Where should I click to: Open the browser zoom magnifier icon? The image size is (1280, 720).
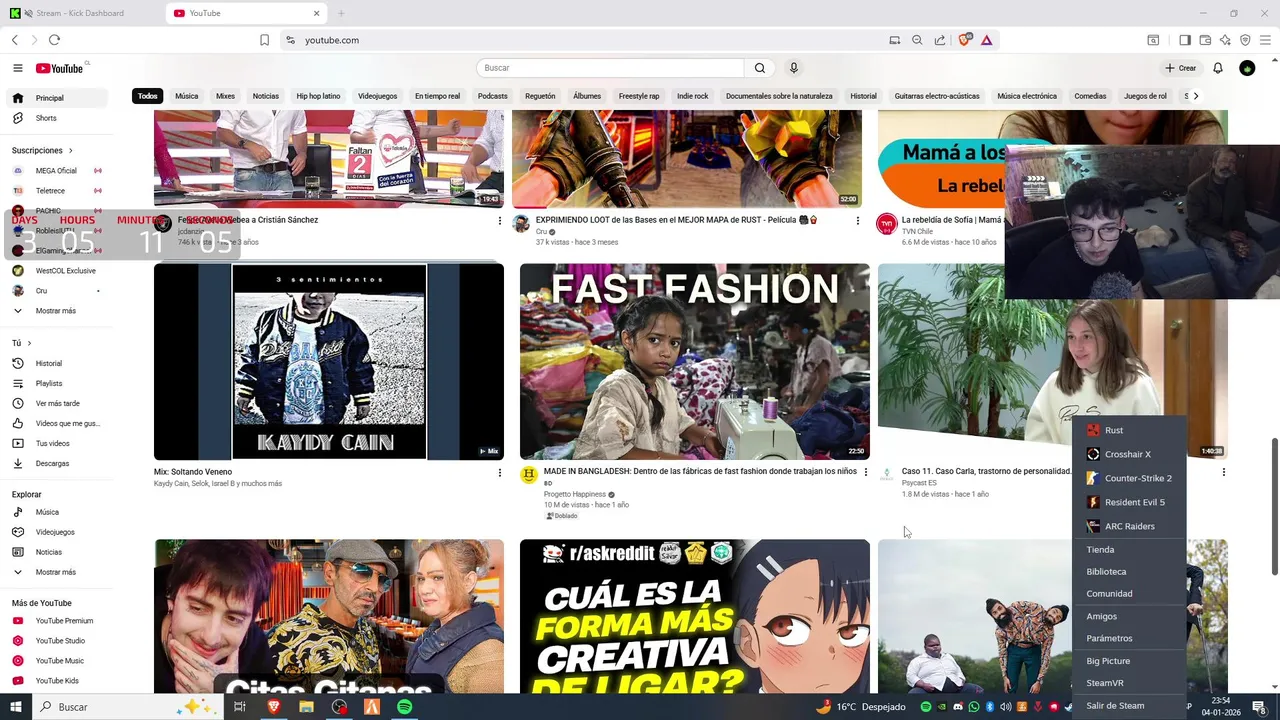[x=917, y=40]
